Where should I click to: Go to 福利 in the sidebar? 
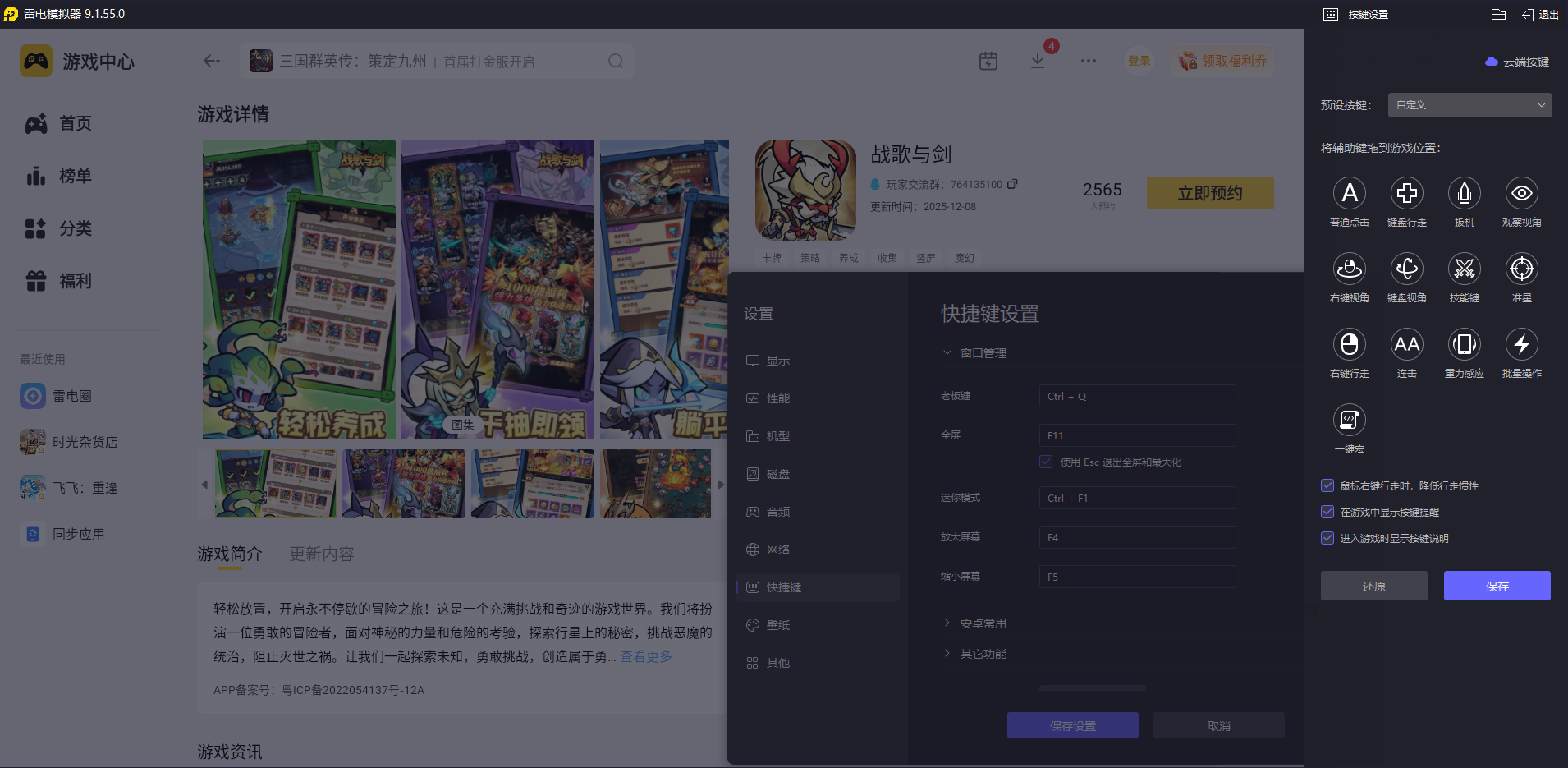tap(58, 281)
